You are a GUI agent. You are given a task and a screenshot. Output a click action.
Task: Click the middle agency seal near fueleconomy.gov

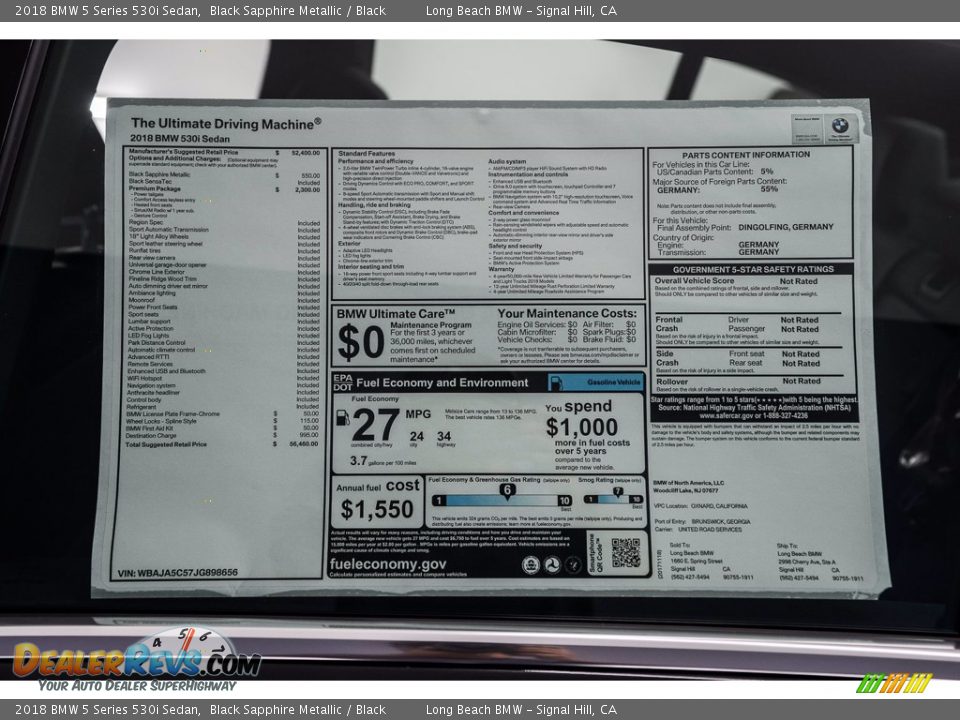[x=552, y=565]
